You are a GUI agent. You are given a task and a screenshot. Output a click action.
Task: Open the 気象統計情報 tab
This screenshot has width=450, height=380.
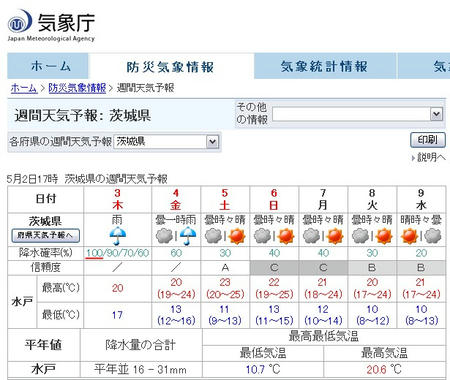[325, 66]
